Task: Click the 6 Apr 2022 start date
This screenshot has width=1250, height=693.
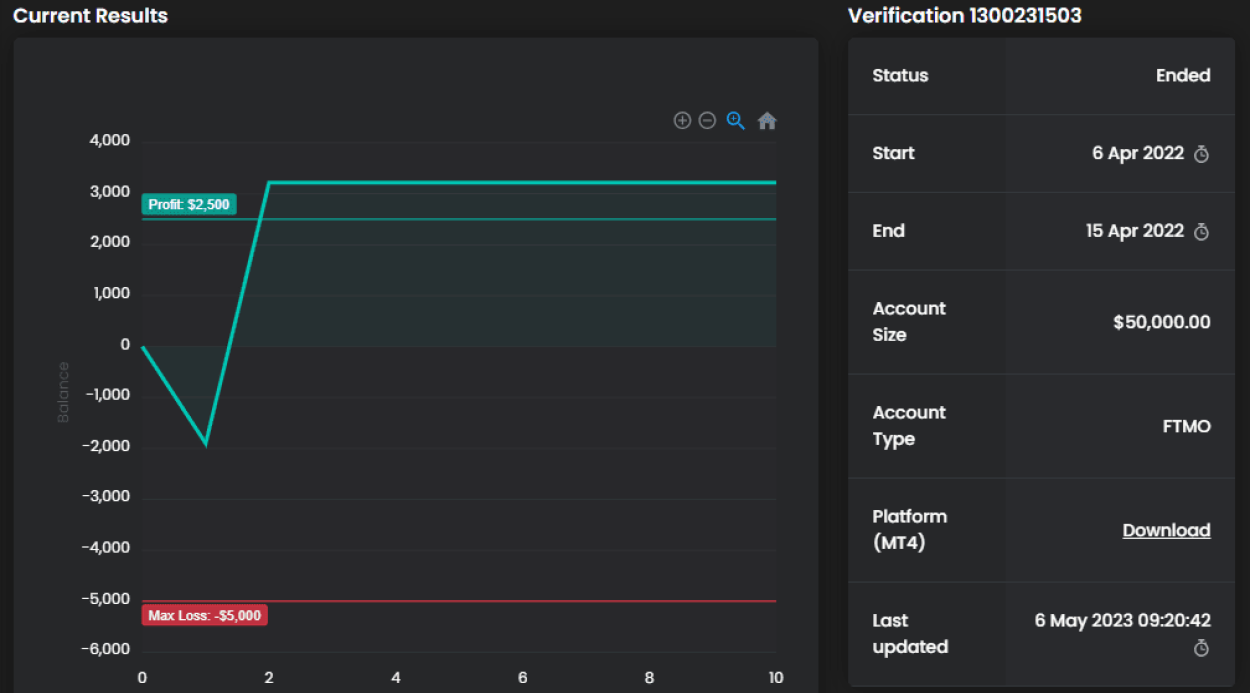Action: [x=1137, y=153]
